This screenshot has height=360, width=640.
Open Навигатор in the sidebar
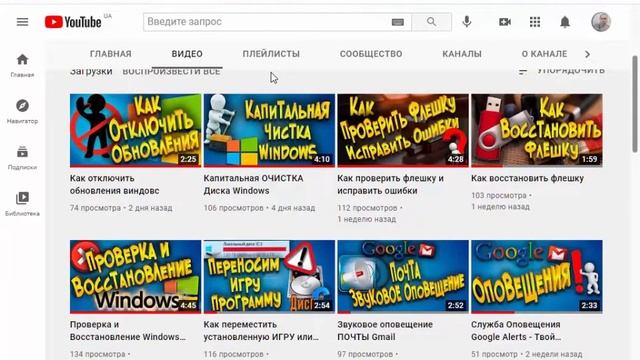[x=22, y=111]
